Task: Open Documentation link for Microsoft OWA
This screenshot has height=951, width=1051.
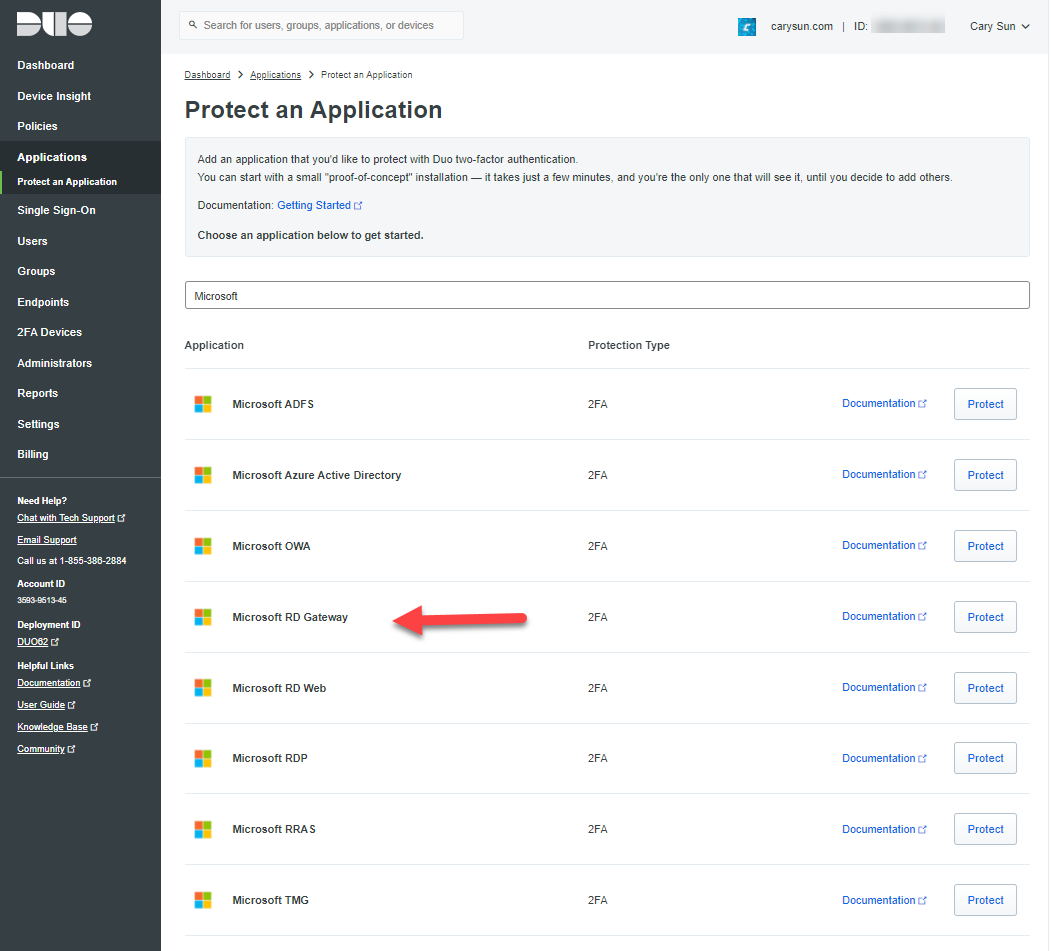Action: click(x=885, y=546)
